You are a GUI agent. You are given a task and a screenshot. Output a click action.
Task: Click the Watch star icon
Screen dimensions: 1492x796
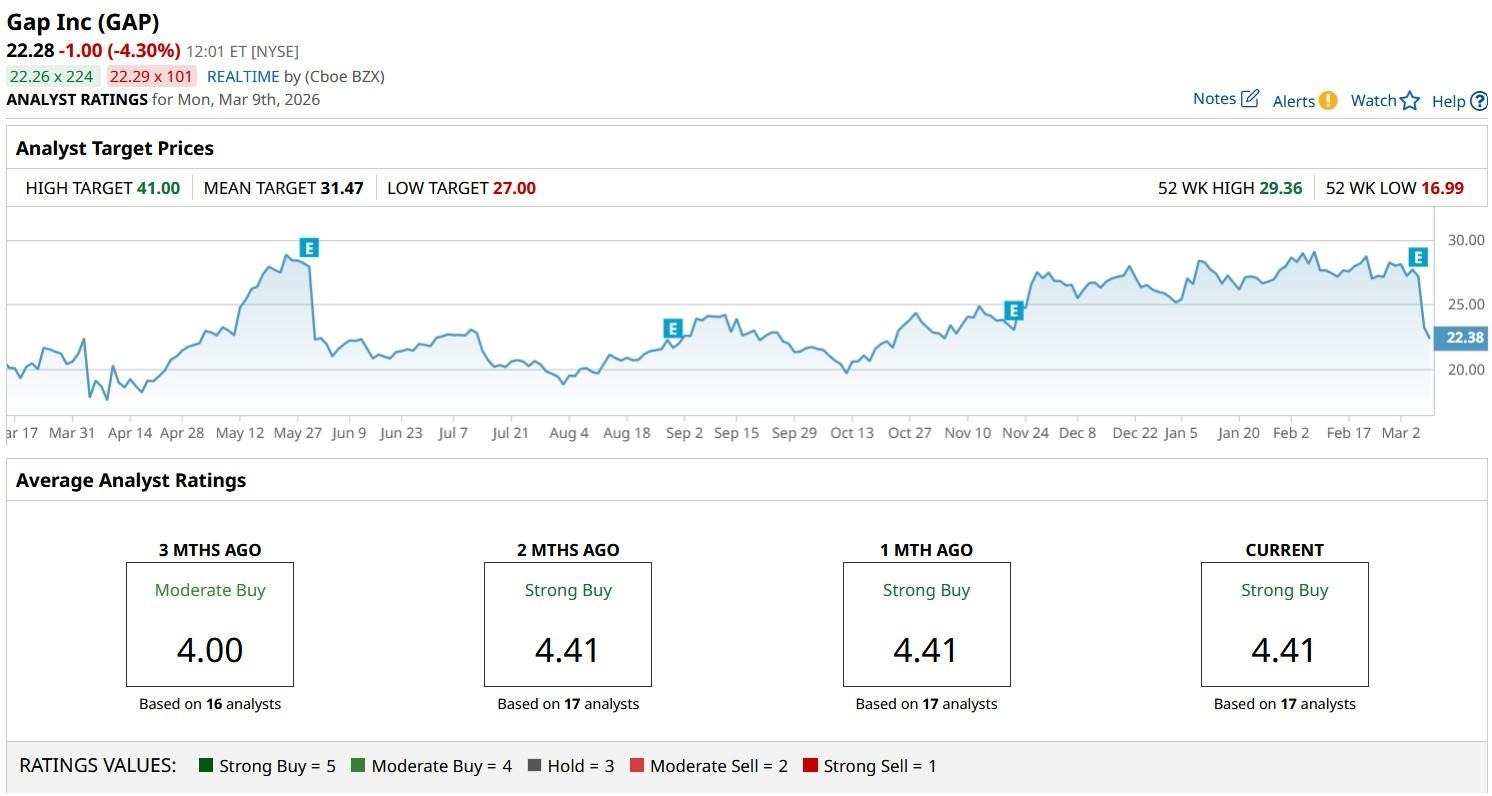[1410, 100]
